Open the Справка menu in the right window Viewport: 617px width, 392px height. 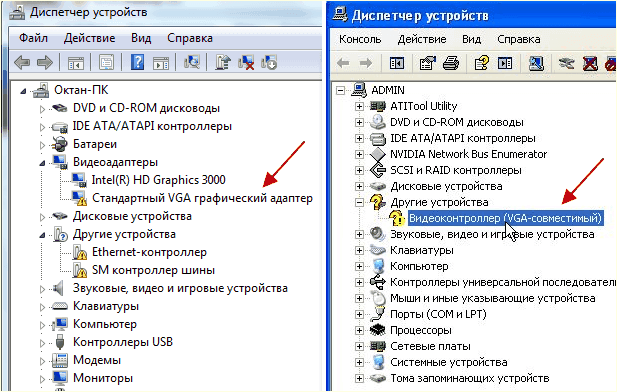519,39
